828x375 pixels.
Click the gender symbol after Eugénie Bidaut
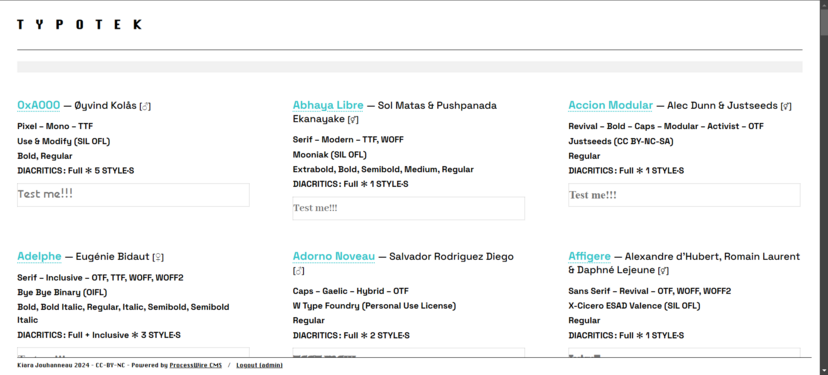(x=158, y=257)
